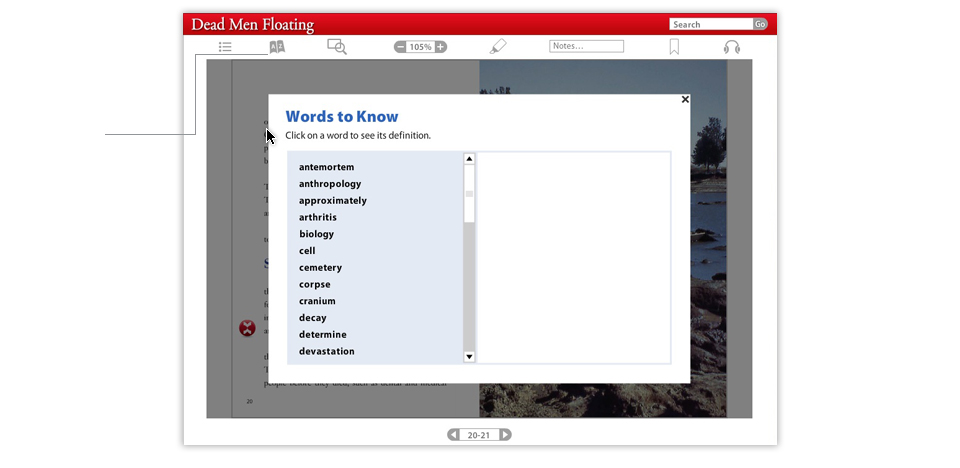Select the word "anthropology"
Viewport: 960px width, 468px height.
[x=330, y=184]
